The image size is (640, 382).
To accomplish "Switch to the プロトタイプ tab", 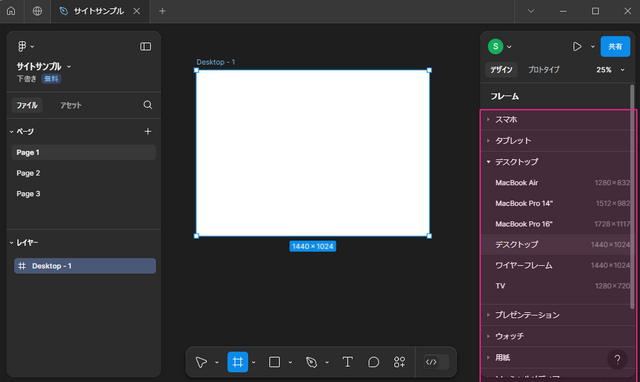I will 544,70.
